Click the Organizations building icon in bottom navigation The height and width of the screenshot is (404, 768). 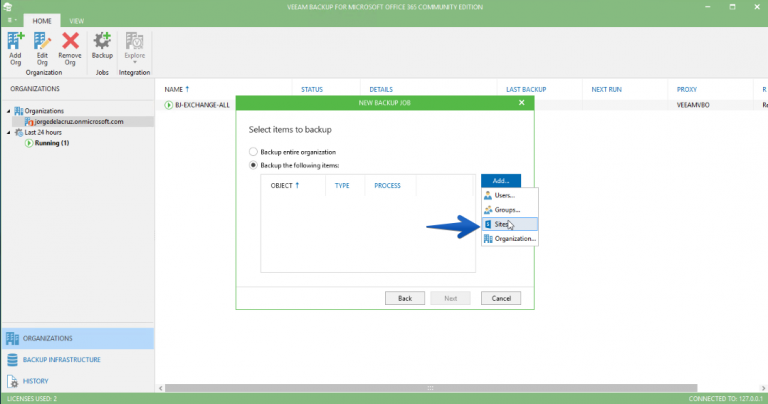click(12, 338)
